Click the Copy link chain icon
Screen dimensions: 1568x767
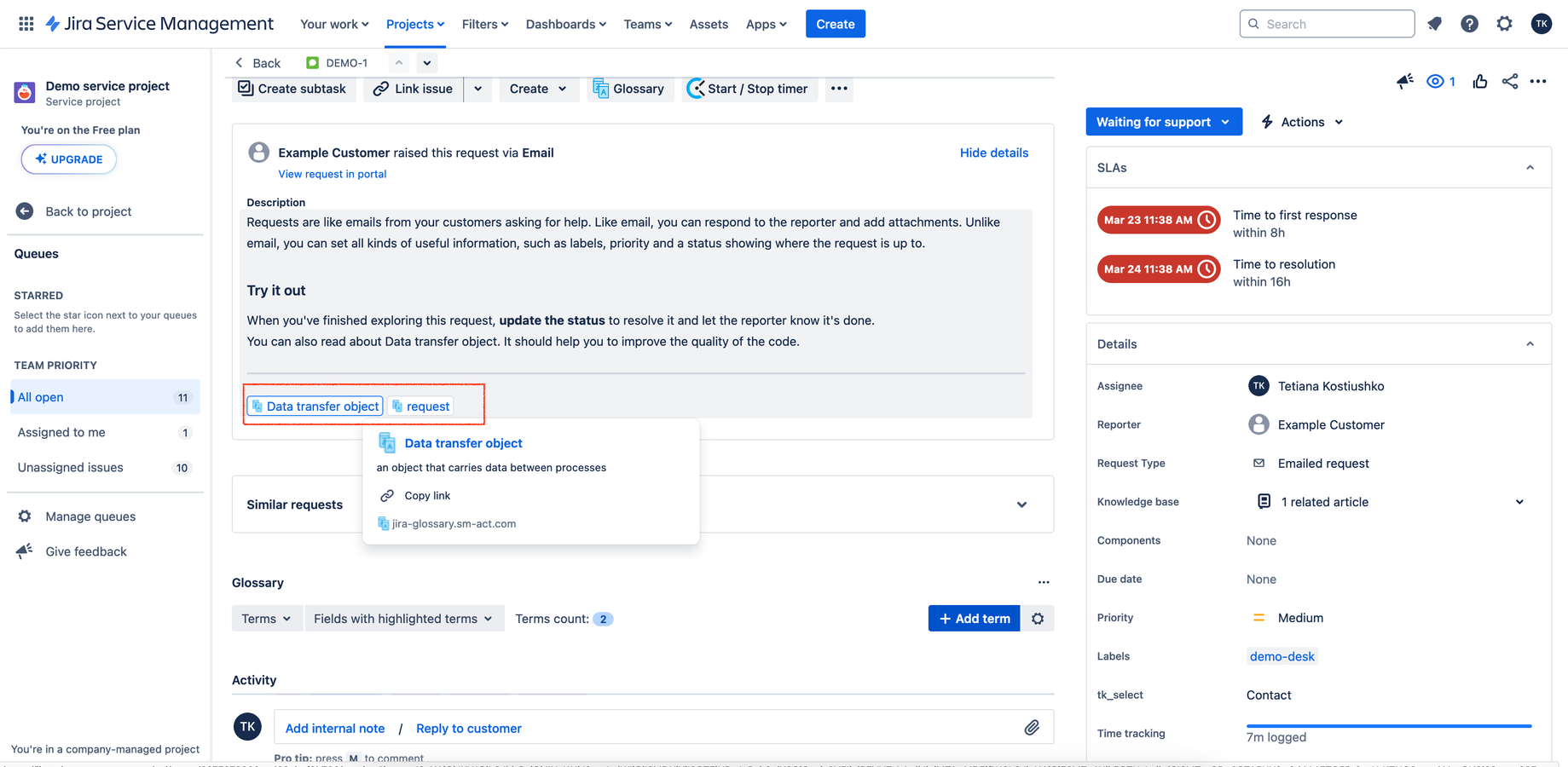click(387, 495)
